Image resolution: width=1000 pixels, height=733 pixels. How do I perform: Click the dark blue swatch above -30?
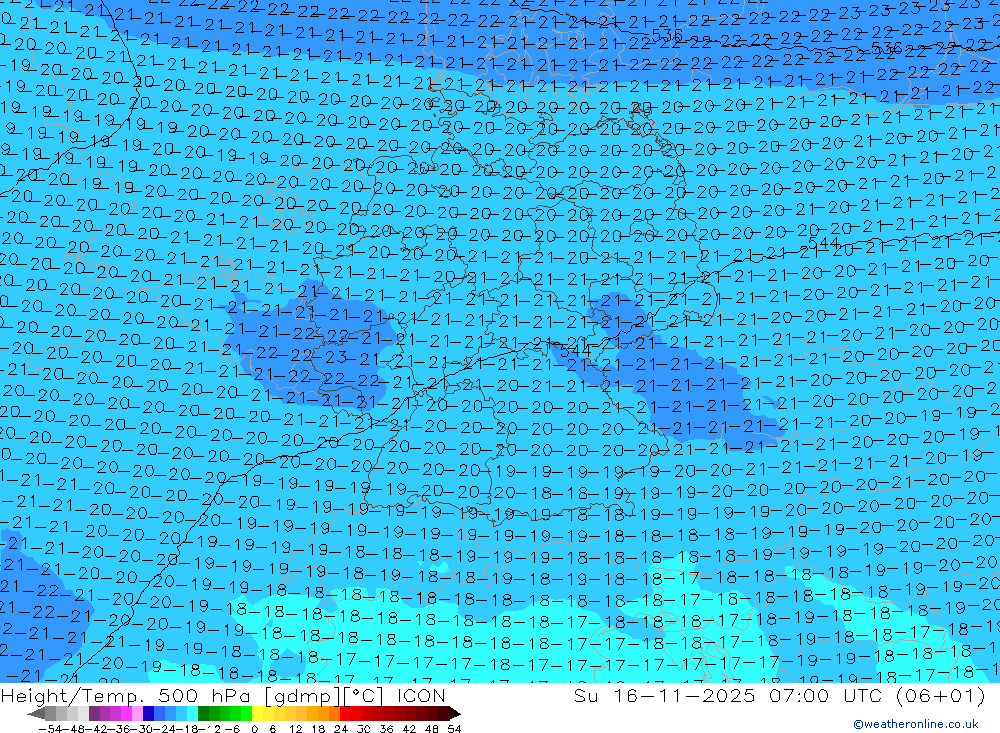tap(148, 713)
